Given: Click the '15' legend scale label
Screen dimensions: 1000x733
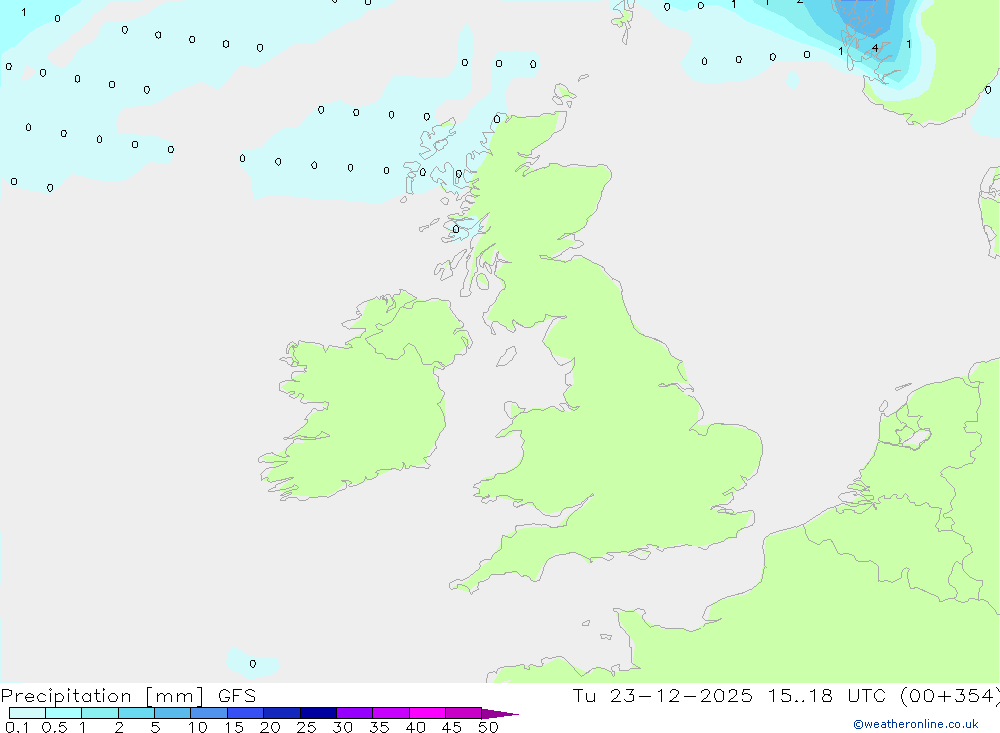Looking at the screenshot, I should [234, 727].
